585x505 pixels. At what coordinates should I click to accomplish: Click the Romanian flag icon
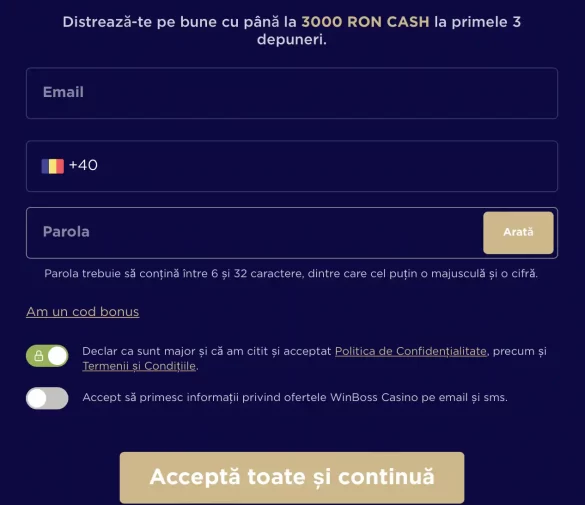click(x=53, y=166)
